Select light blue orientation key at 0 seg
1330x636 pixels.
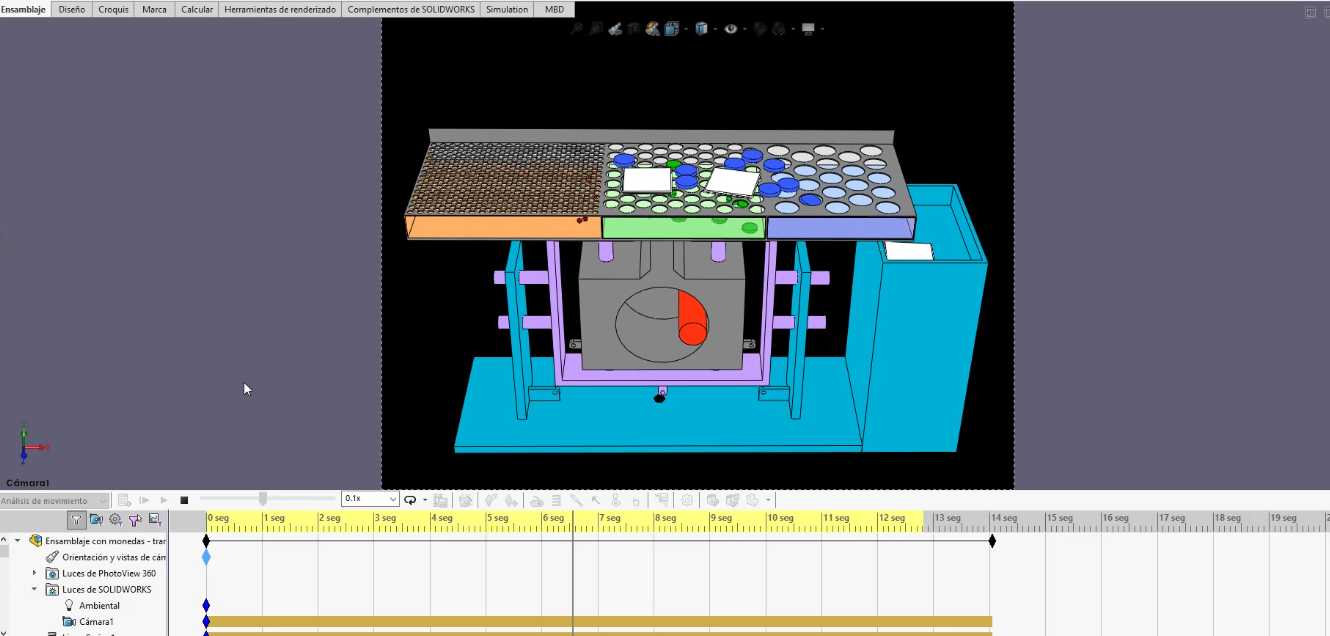click(x=206, y=557)
